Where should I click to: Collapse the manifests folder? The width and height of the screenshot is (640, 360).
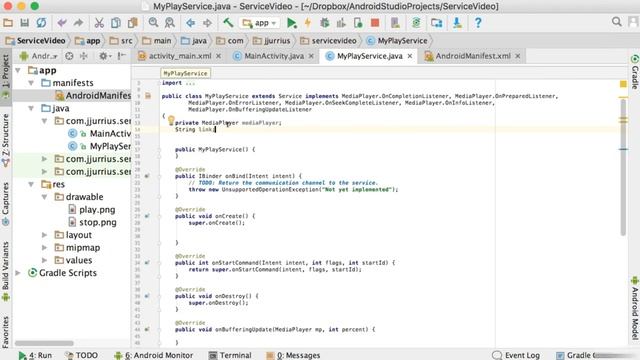tap(31, 83)
